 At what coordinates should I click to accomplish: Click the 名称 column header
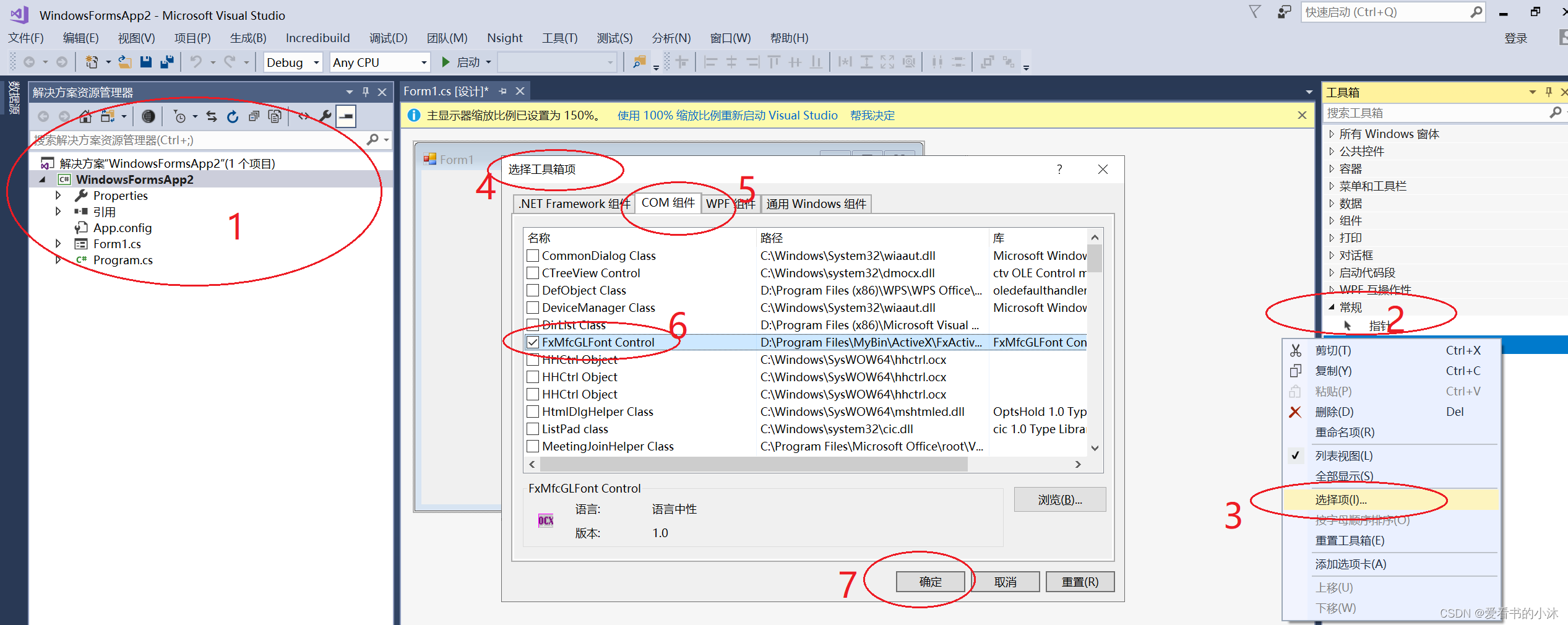coord(640,238)
